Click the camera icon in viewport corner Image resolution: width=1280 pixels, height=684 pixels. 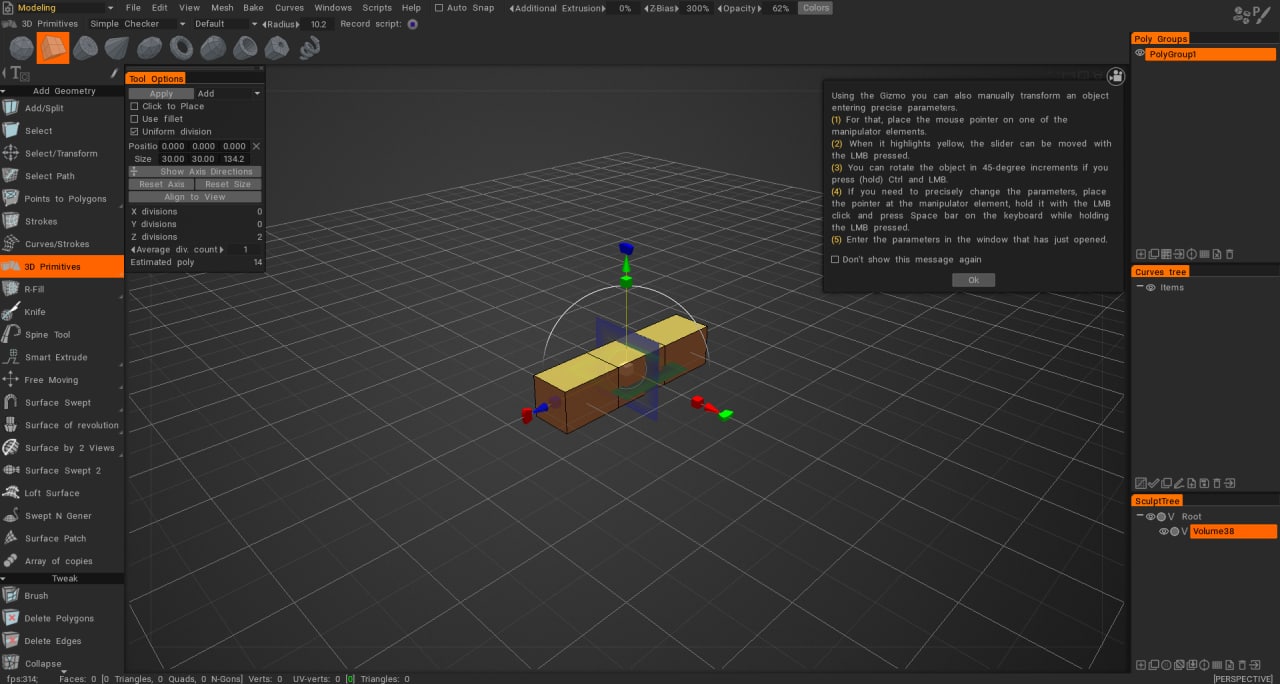click(1116, 76)
